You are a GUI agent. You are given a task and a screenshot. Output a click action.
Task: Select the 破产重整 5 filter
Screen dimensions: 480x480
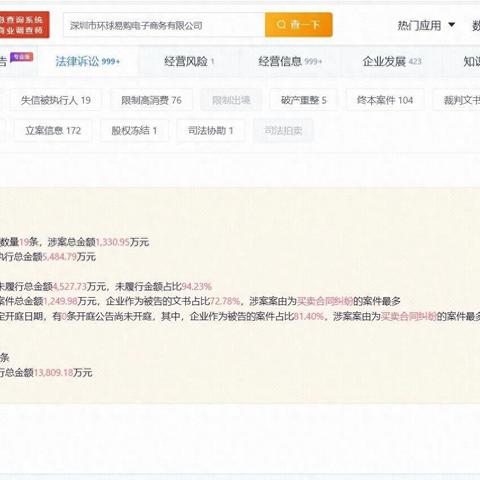pos(303,100)
